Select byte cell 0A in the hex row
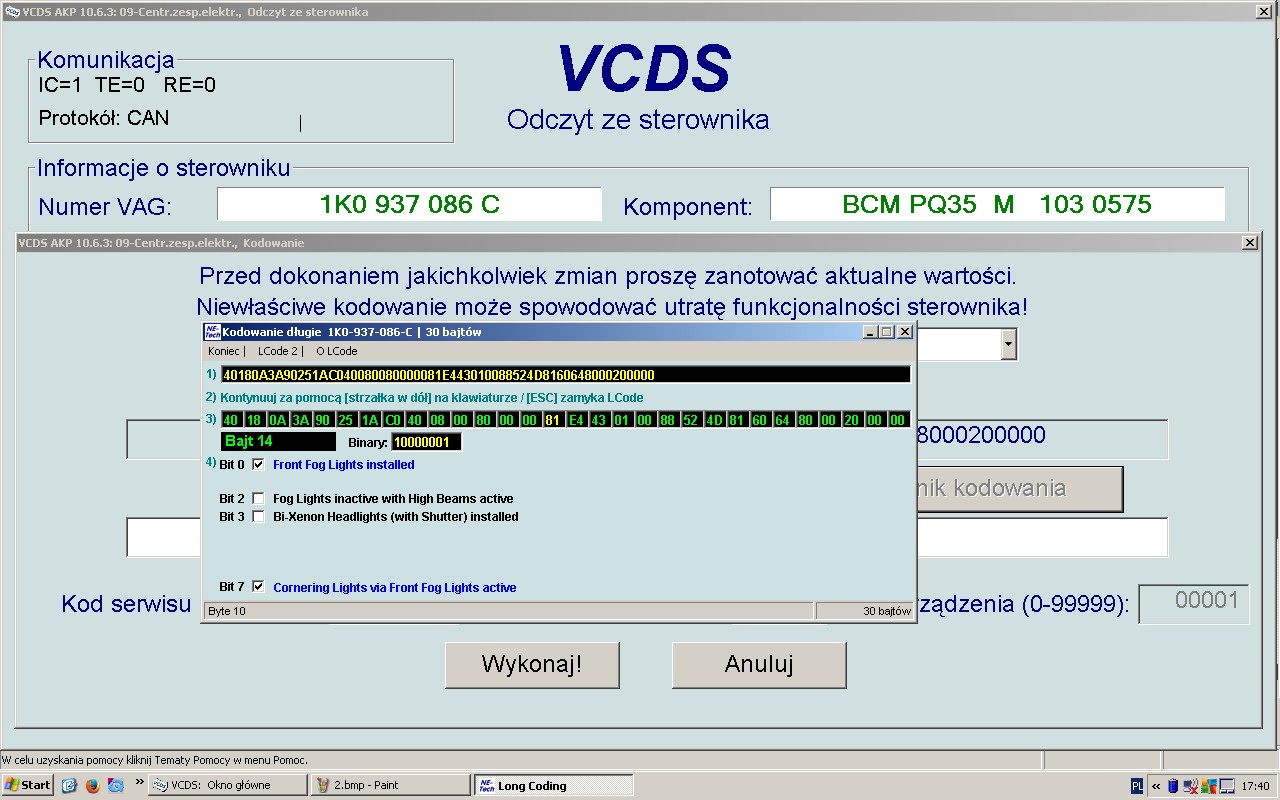 [278, 420]
